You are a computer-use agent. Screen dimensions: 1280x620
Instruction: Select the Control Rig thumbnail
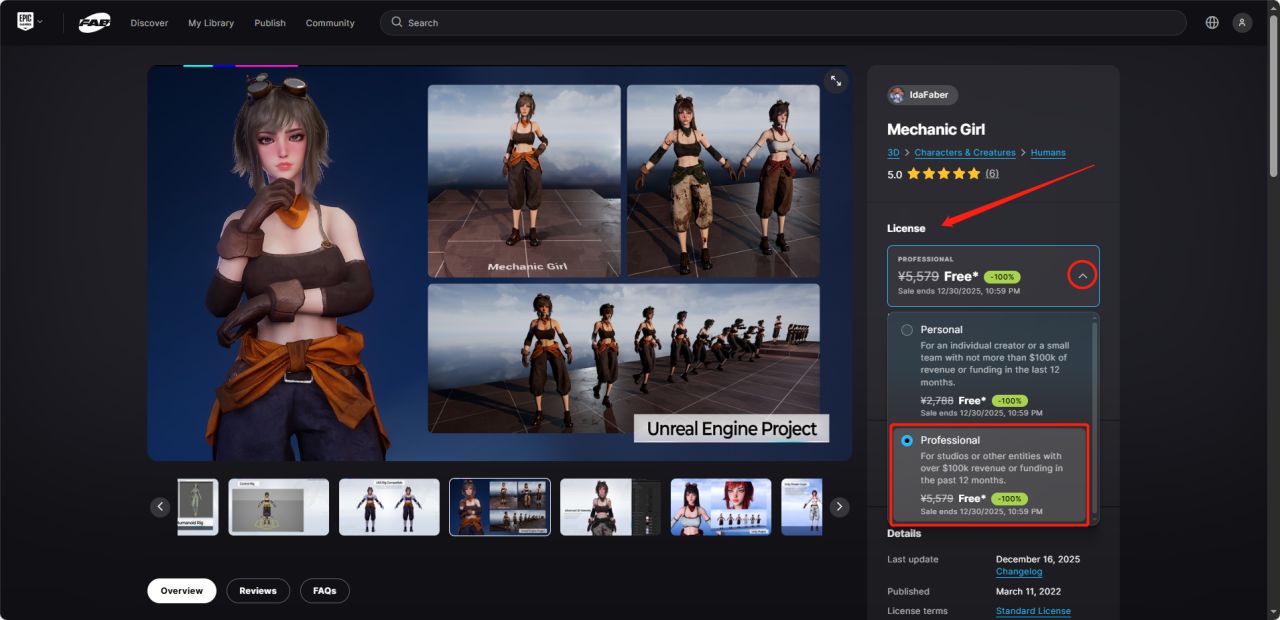279,507
